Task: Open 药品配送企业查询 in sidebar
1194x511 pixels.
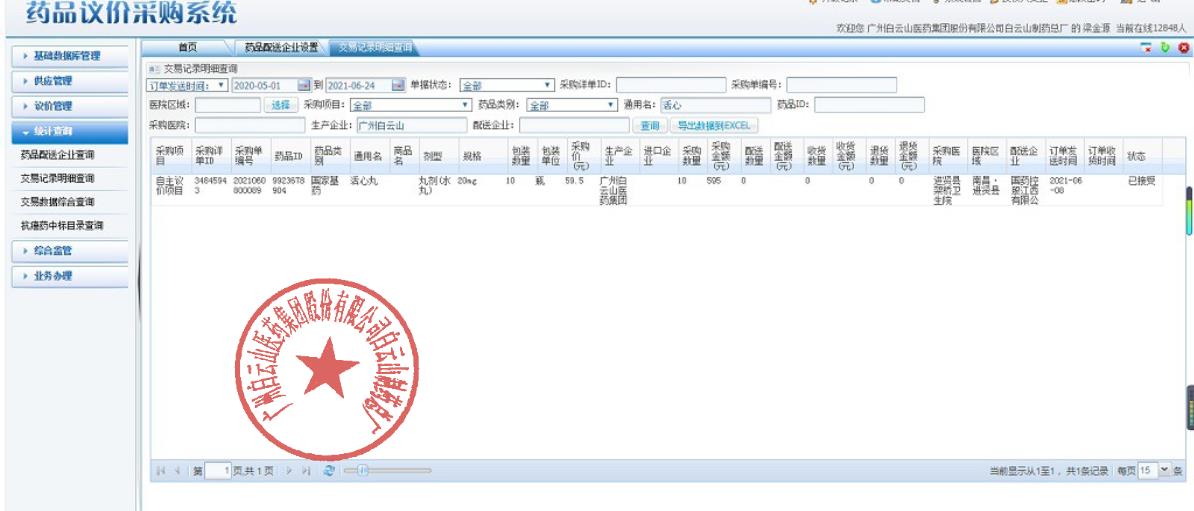Action: tap(57, 155)
